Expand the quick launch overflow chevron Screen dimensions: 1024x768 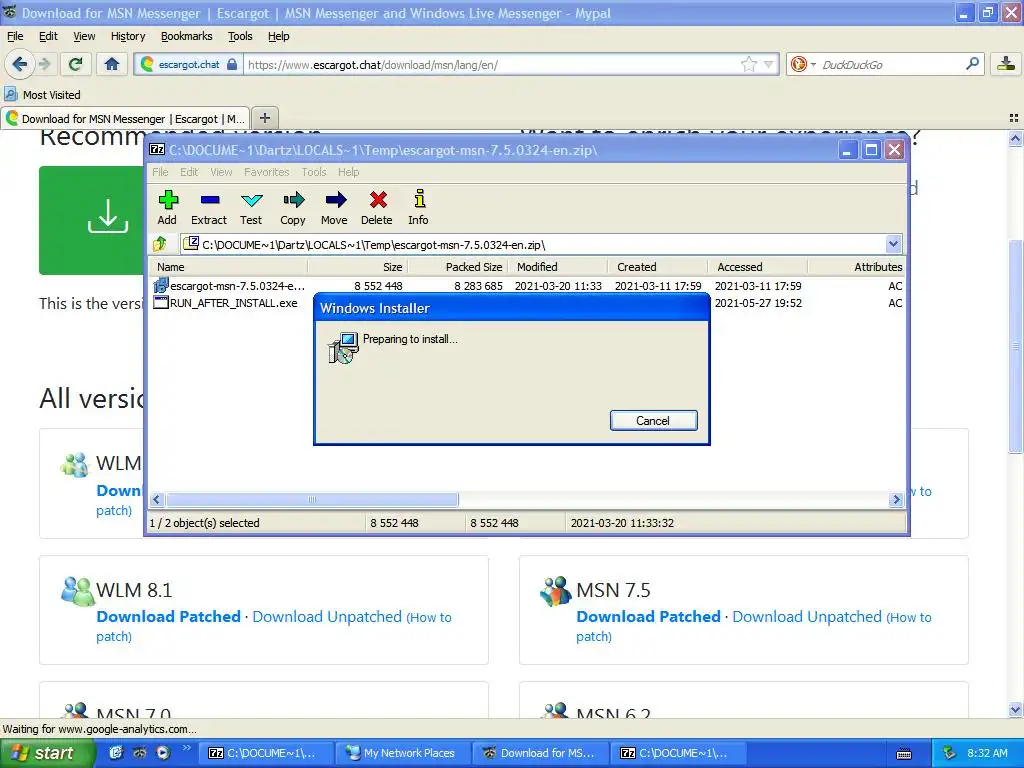click(186, 748)
